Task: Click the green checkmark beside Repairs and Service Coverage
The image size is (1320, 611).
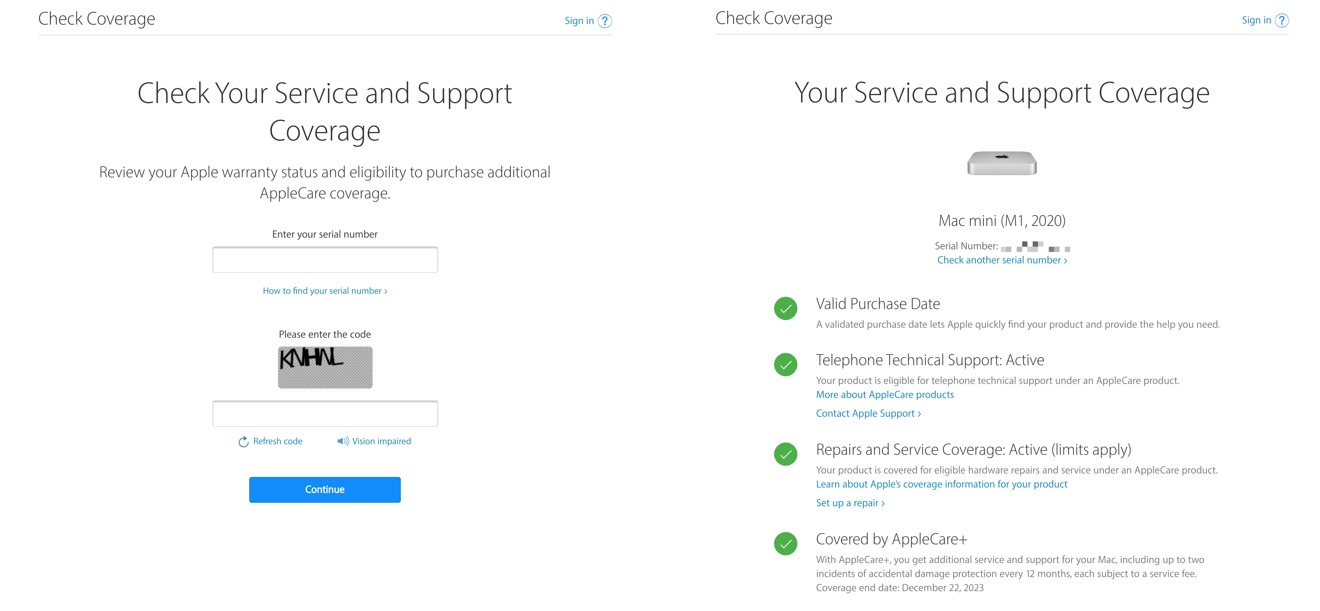Action: (x=786, y=455)
